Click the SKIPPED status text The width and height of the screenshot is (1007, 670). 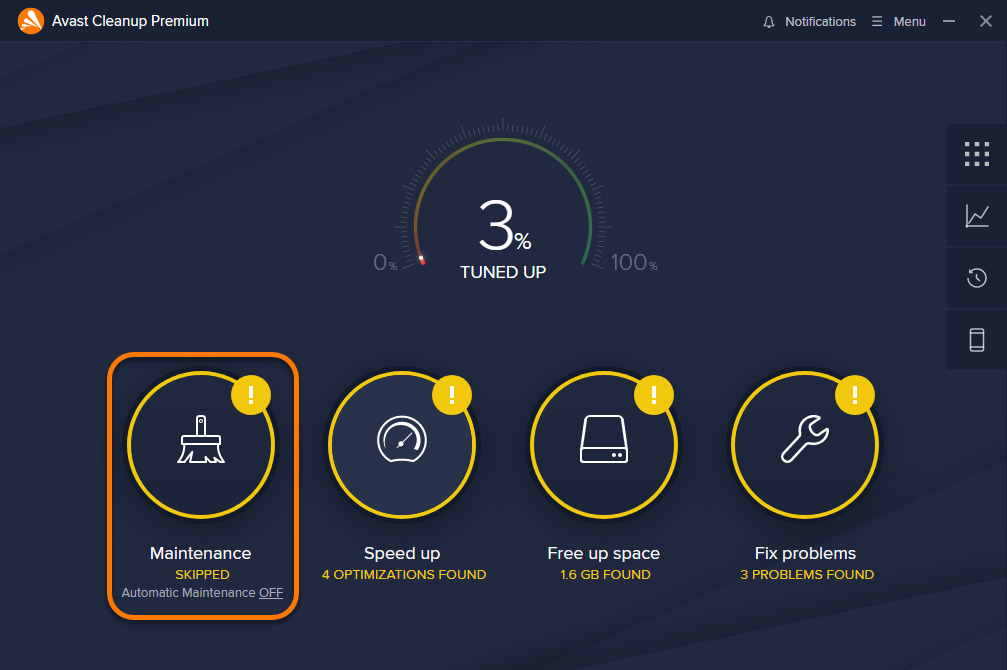click(202, 575)
